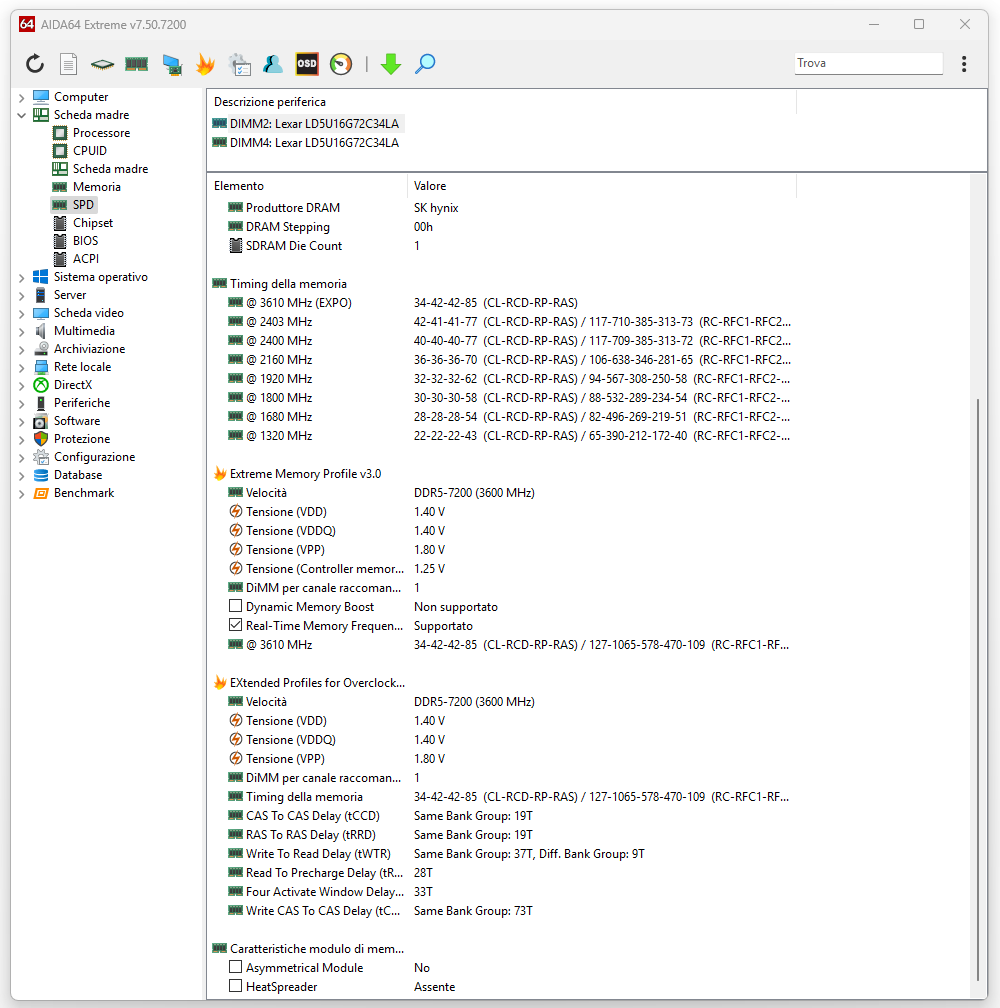Expand the Scheda video node

21,314
